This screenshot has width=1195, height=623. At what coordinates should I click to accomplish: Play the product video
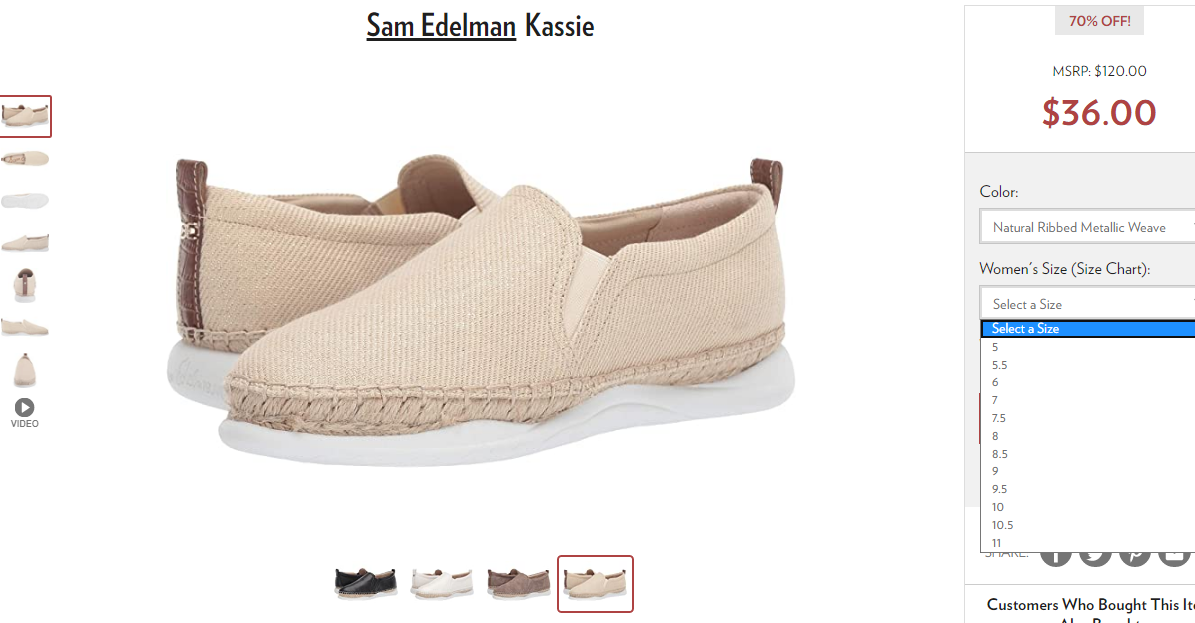tap(24, 413)
